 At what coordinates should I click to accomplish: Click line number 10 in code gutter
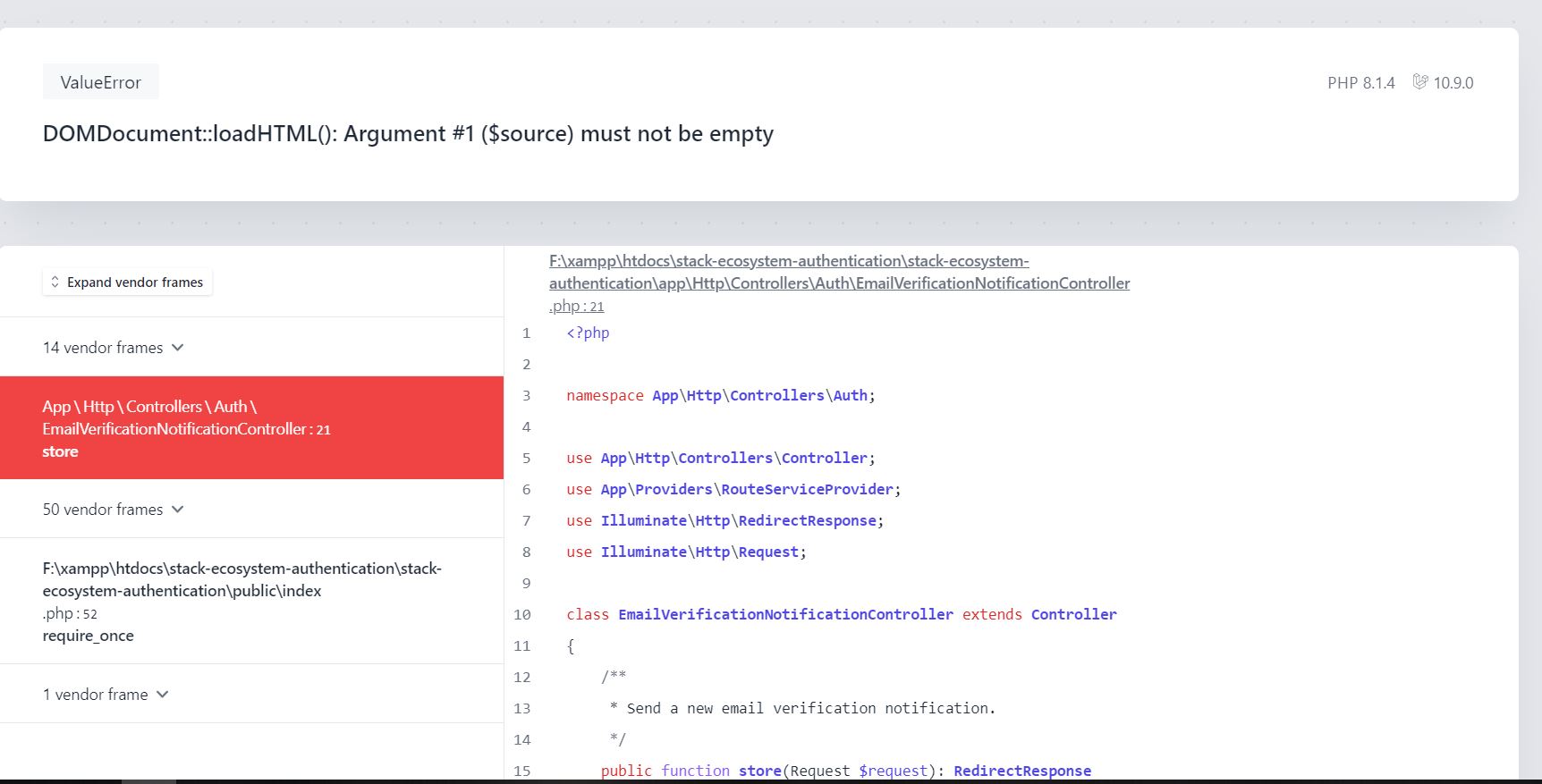(x=522, y=614)
